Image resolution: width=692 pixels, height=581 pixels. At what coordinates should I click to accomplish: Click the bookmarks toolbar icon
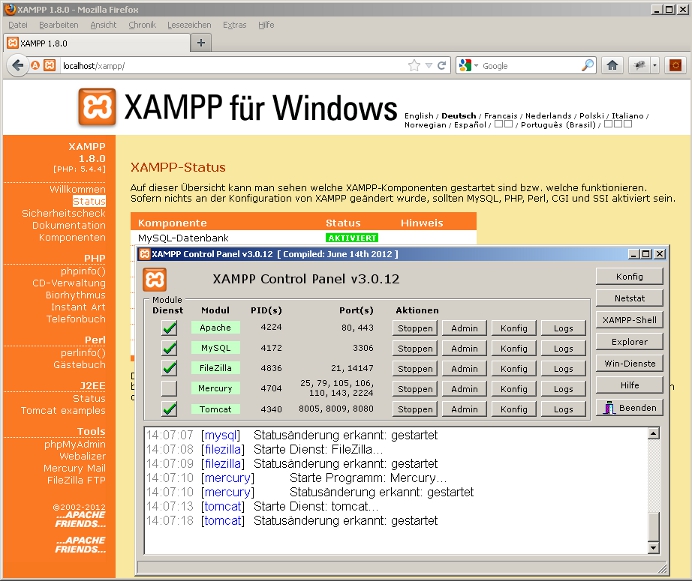[x=639, y=66]
